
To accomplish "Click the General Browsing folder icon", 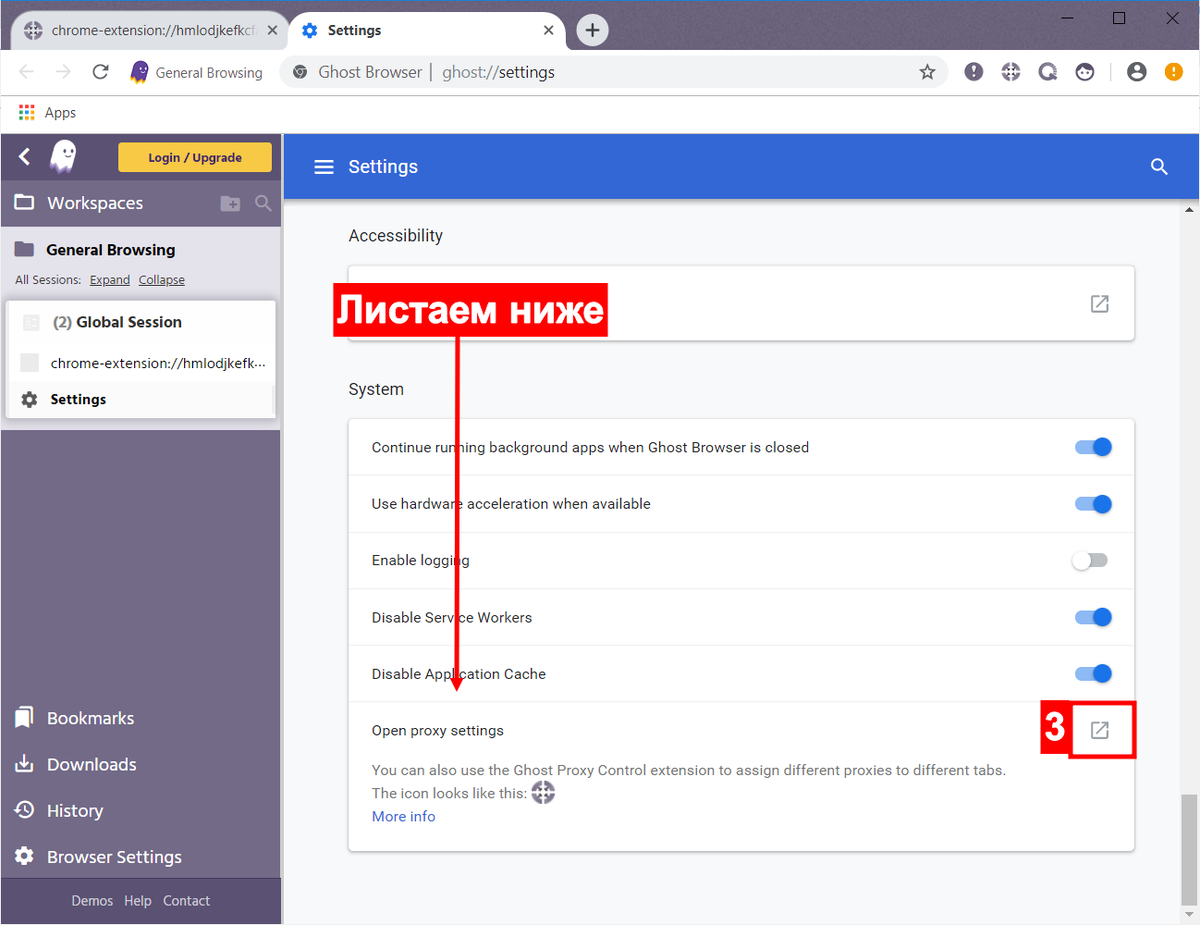I will 25,249.
